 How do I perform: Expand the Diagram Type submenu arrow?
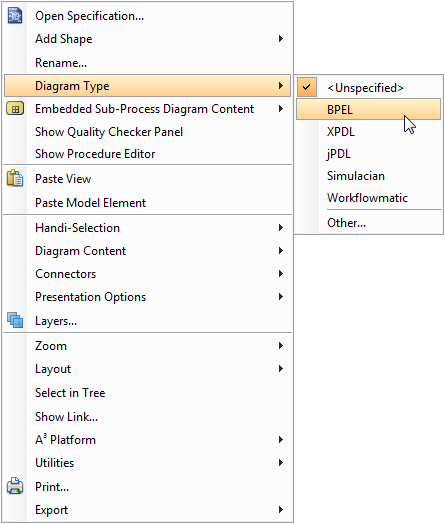(x=281, y=86)
